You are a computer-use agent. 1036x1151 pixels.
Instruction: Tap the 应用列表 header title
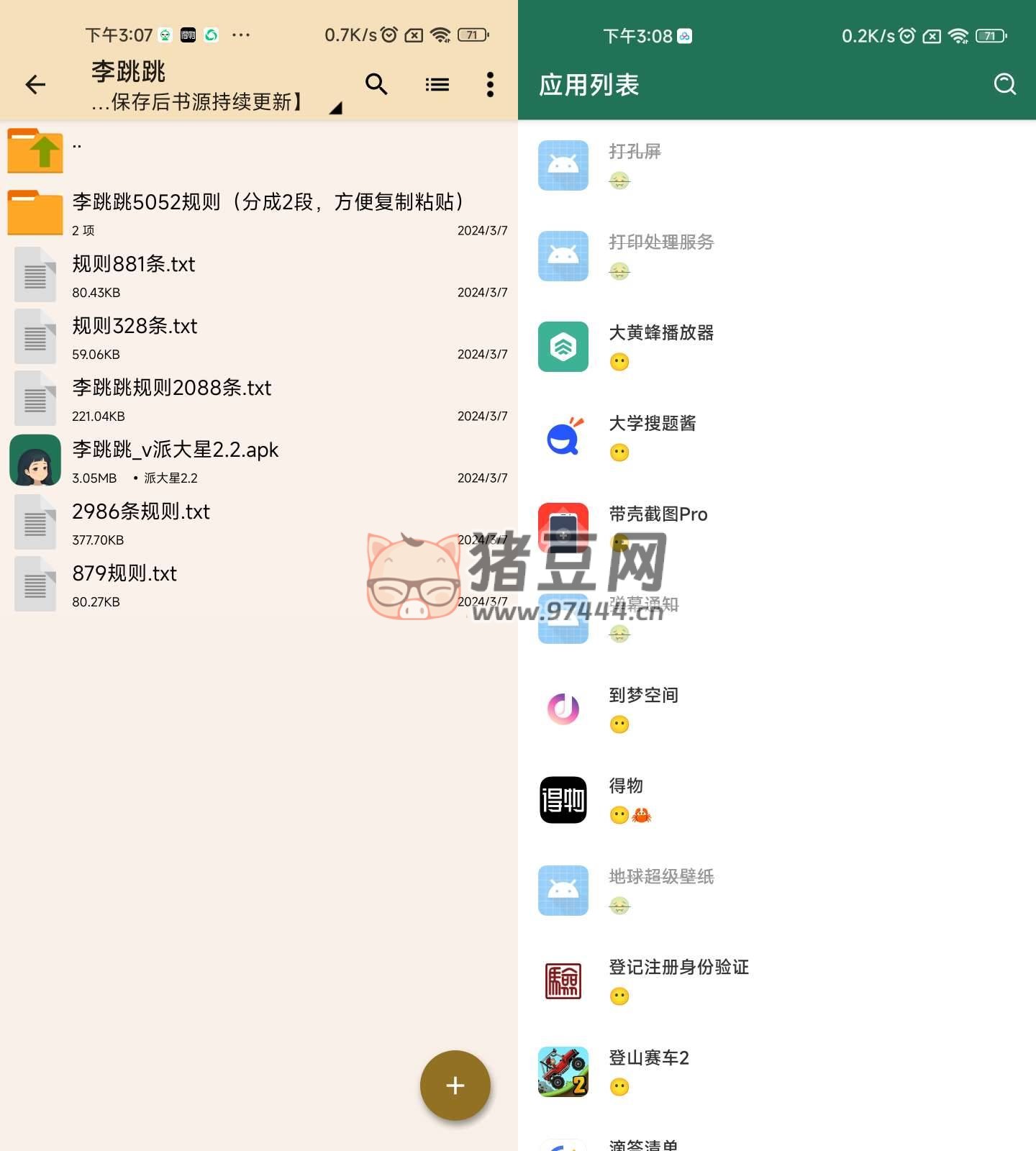pos(589,85)
